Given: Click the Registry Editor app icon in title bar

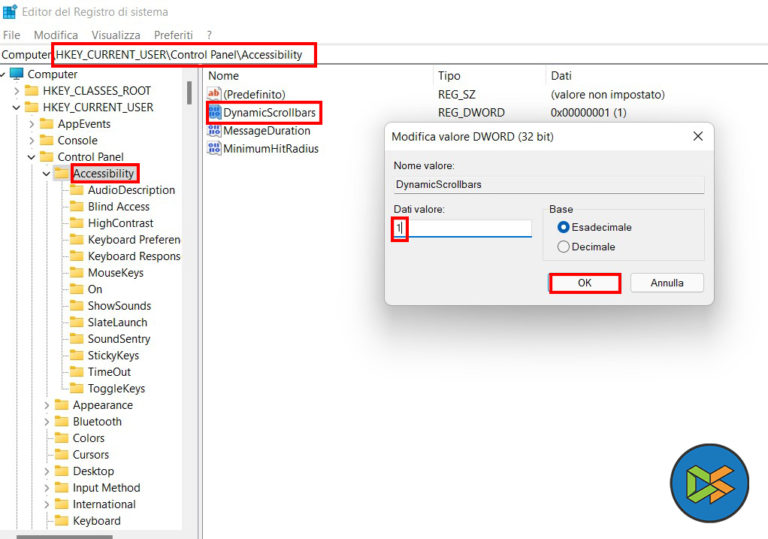Looking at the screenshot, I should click(10, 11).
